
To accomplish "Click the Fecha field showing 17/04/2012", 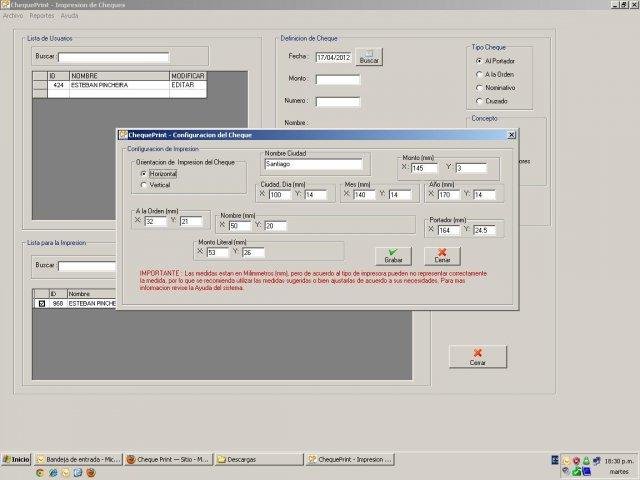I will coord(333,58).
